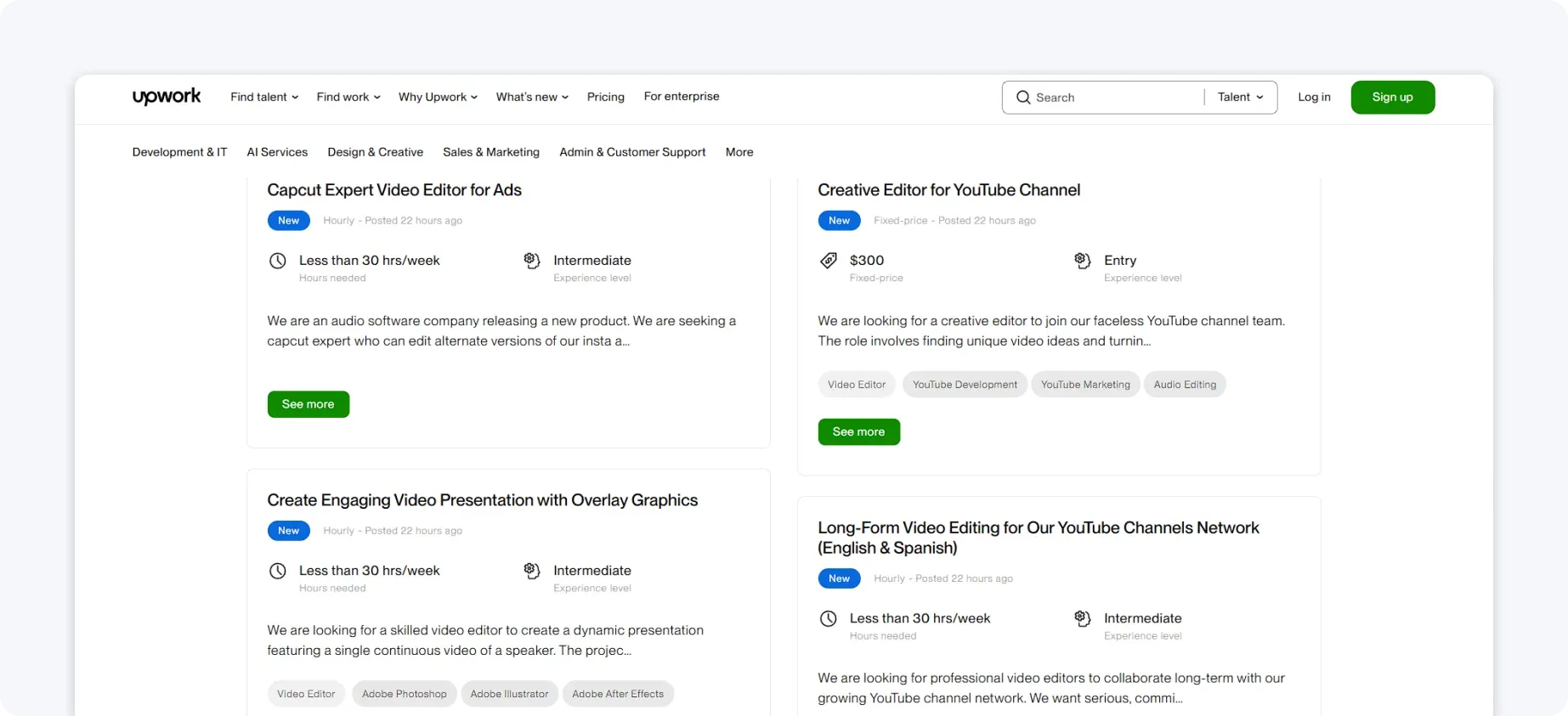Image resolution: width=1568 pixels, height=716 pixels.
Task: Click clock icon in Capcut Expert job card
Action: tap(278, 261)
